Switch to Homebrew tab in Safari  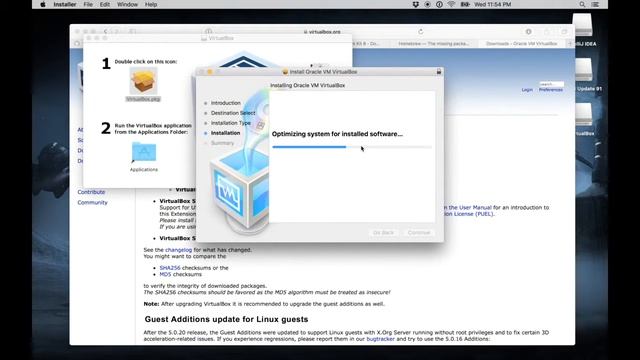[433, 43]
